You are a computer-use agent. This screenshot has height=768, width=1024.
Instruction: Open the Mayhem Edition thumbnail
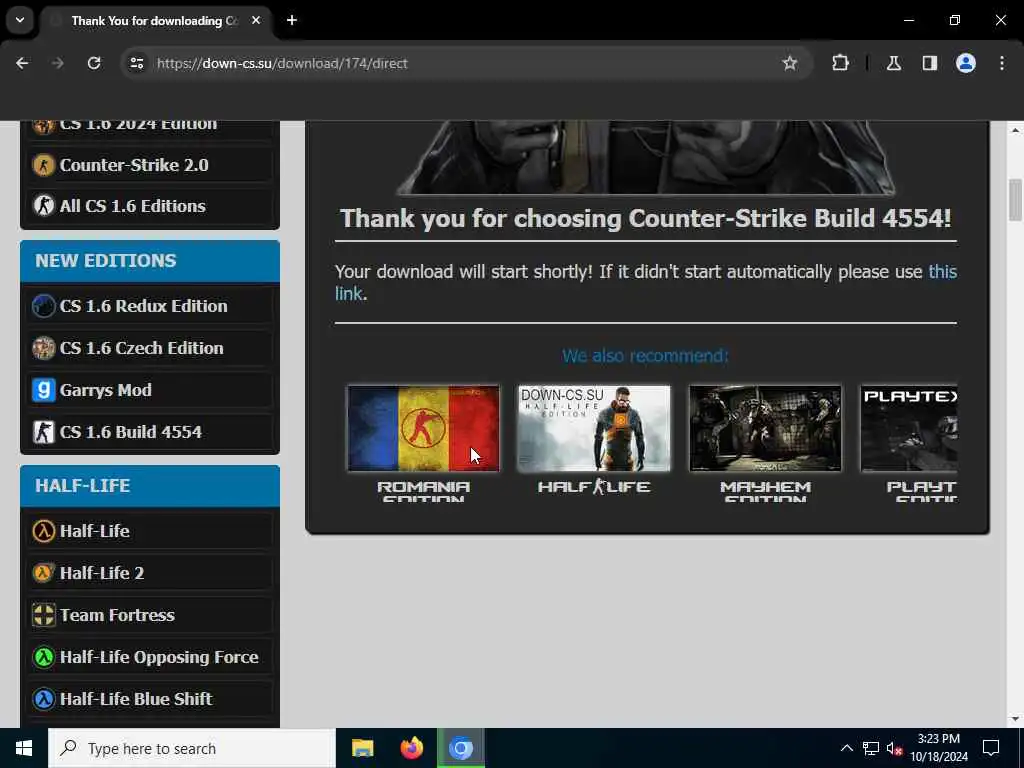(765, 428)
